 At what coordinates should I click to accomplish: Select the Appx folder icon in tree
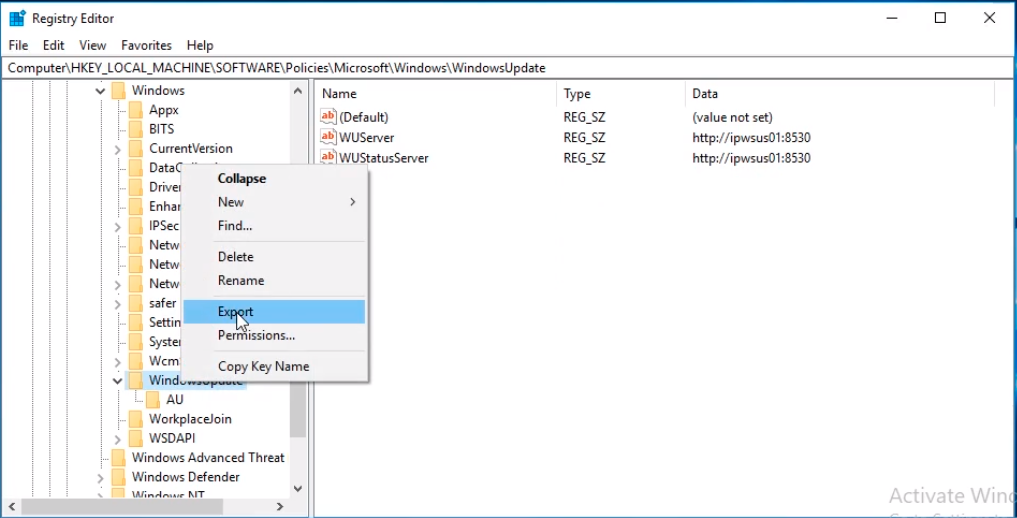point(135,110)
